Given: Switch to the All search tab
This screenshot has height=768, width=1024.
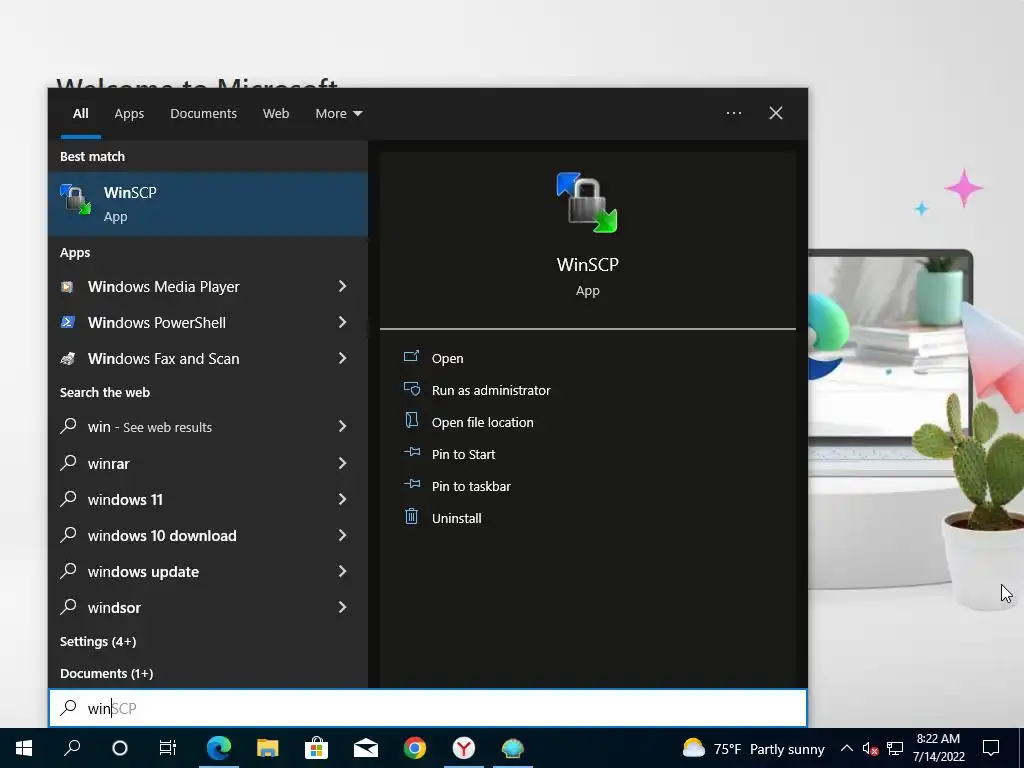Looking at the screenshot, I should tap(80, 114).
